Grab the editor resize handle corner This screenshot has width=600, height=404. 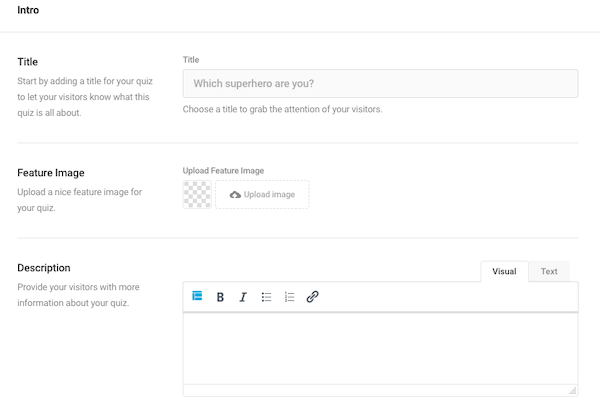pyautogui.click(x=572, y=390)
